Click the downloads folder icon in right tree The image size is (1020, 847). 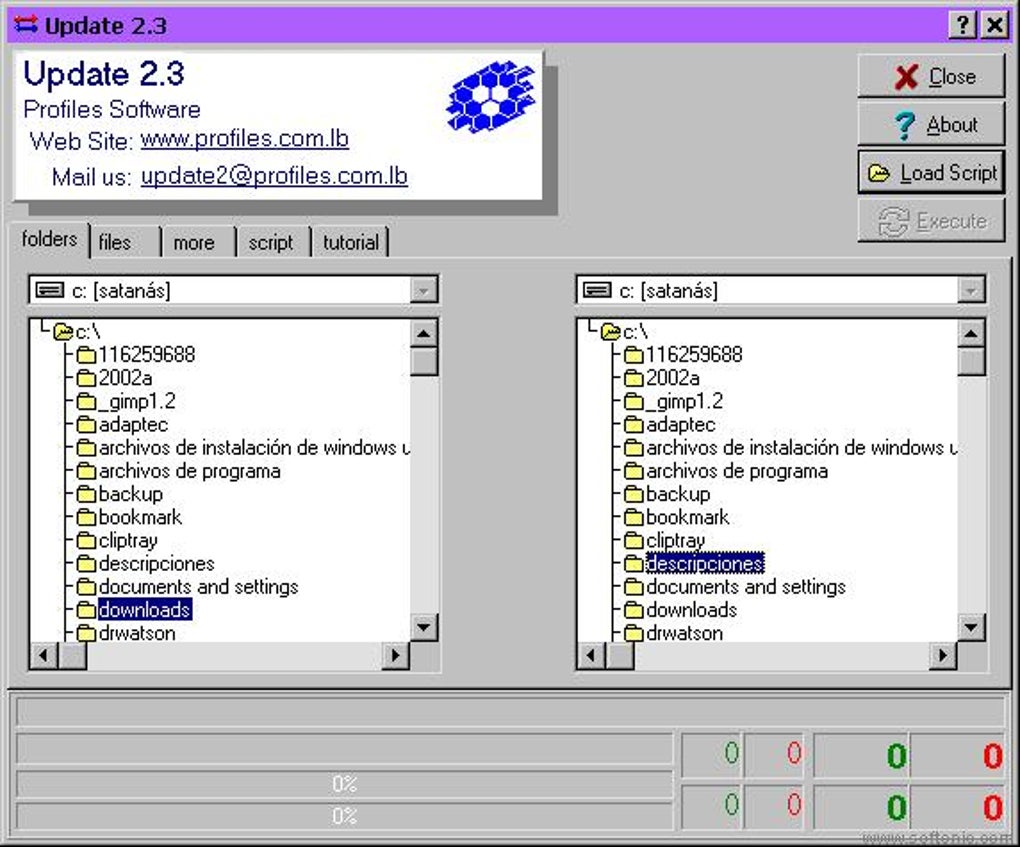coord(634,610)
